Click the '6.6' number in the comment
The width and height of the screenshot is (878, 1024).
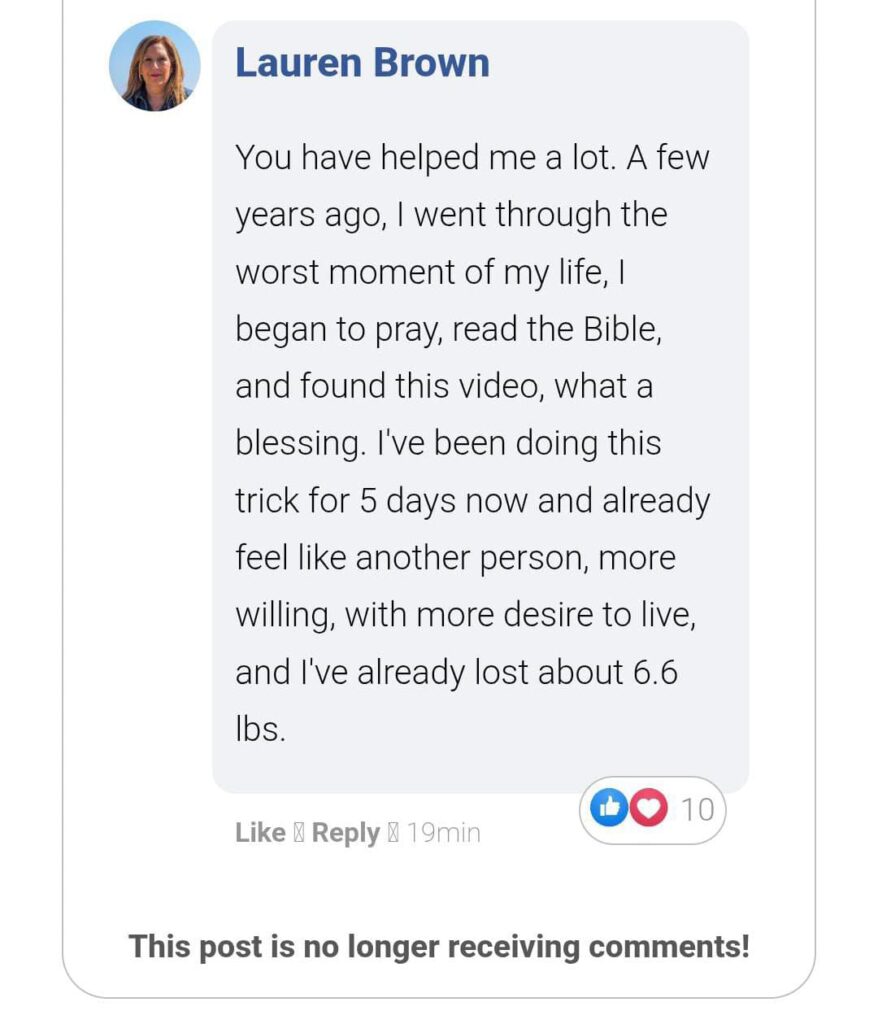[x=655, y=672]
